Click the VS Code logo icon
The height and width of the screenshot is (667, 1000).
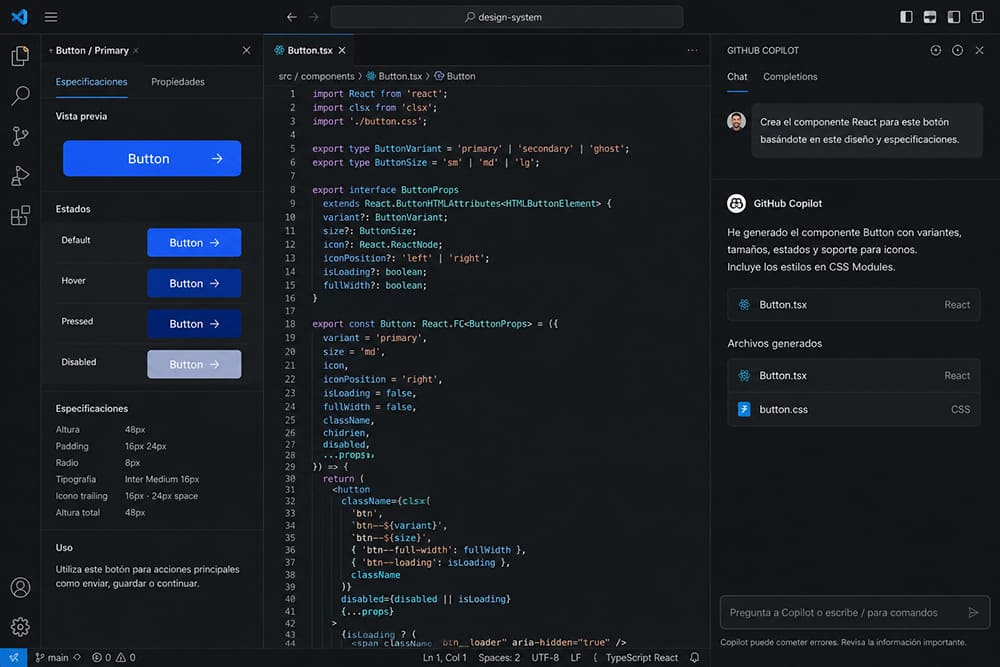[x=19, y=17]
